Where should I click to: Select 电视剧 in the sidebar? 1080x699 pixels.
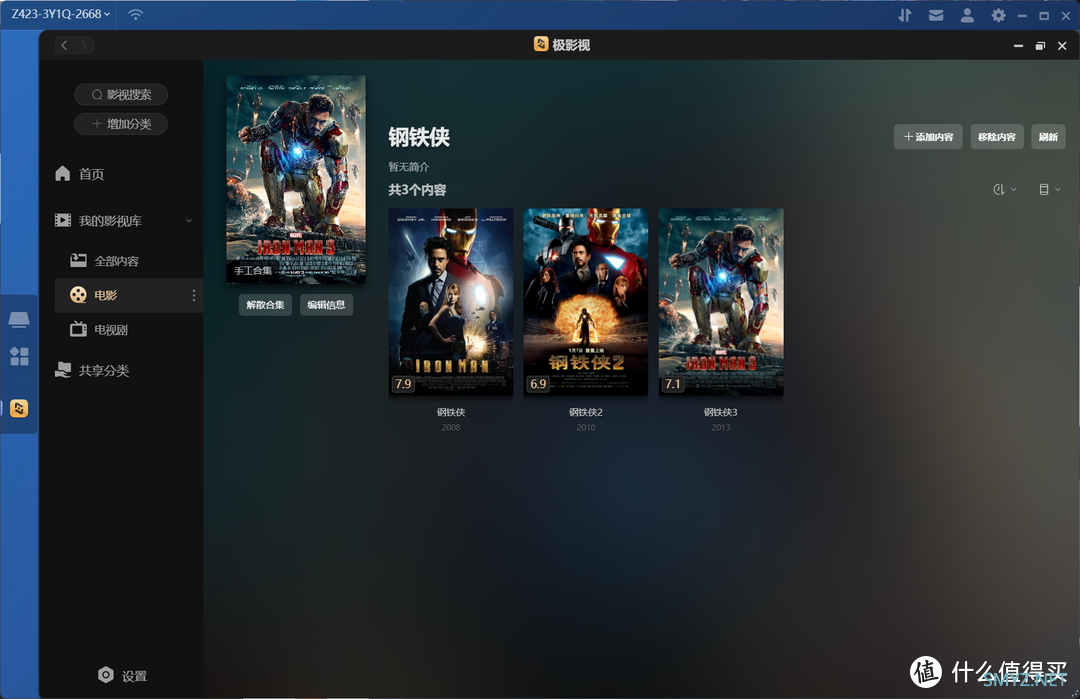tap(110, 330)
